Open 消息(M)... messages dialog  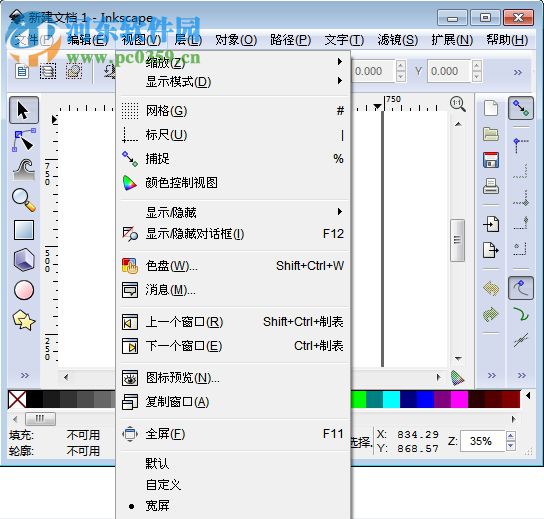233,290
